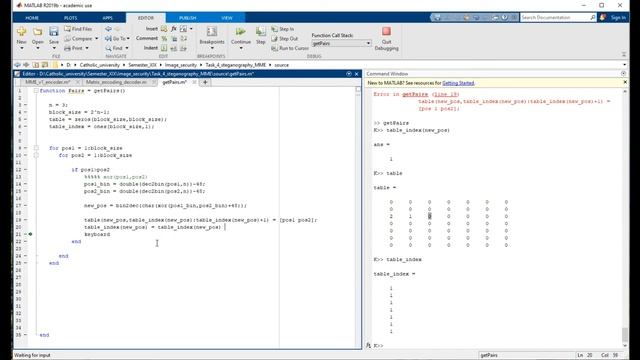Click the Step In icon
The image size is (640, 360).
click(274, 29)
